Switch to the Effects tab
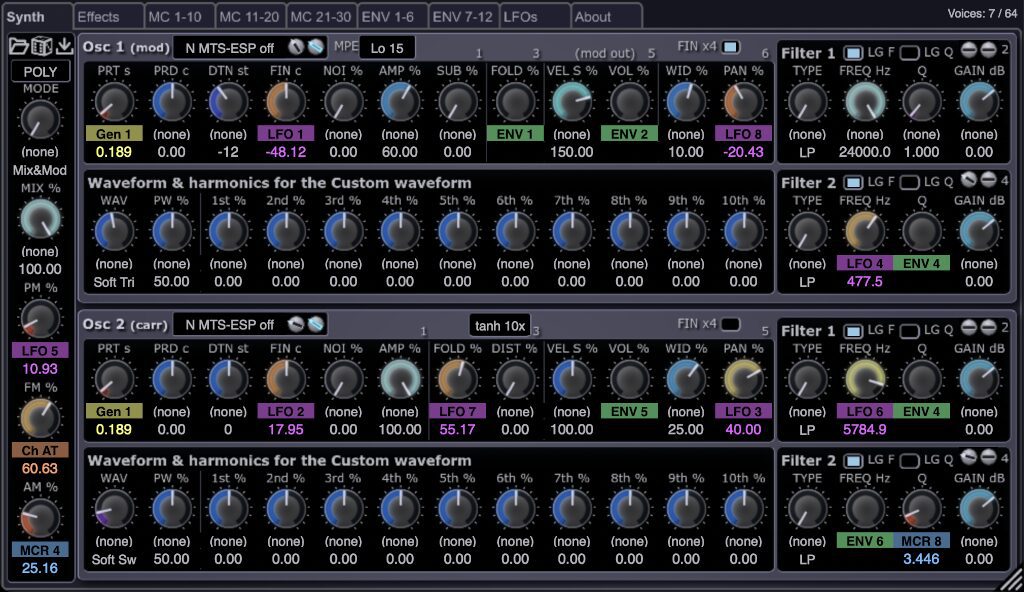1024x592 pixels. (108, 17)
